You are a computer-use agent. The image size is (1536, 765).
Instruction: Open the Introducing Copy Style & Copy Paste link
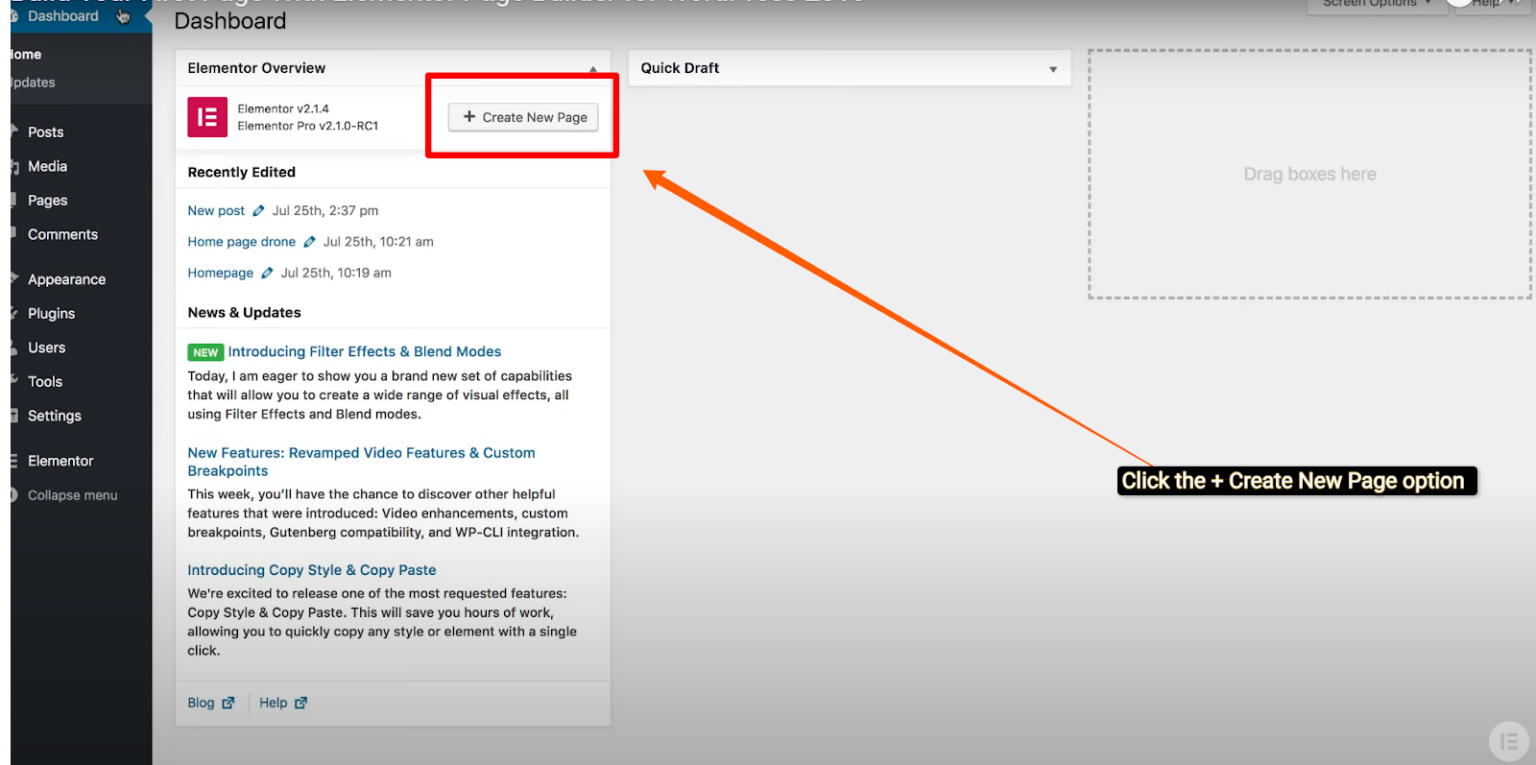click(x=311, y=570)
